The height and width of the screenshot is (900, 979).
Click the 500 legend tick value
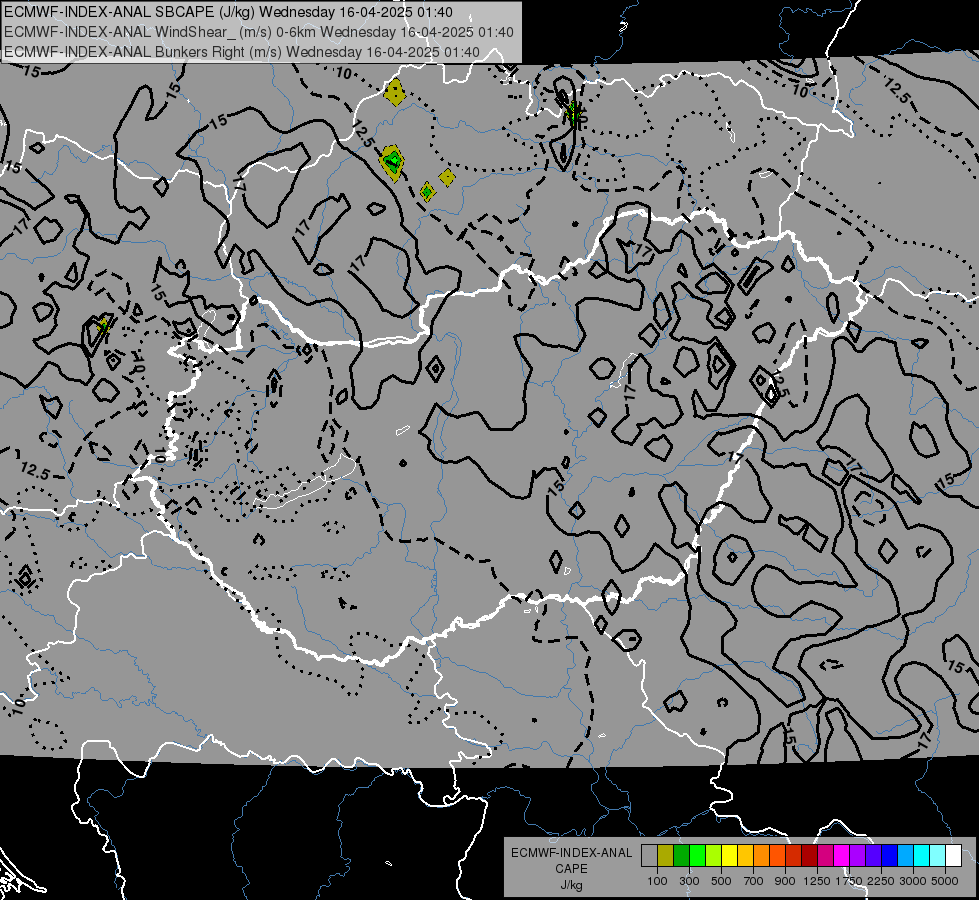[722, 881]
